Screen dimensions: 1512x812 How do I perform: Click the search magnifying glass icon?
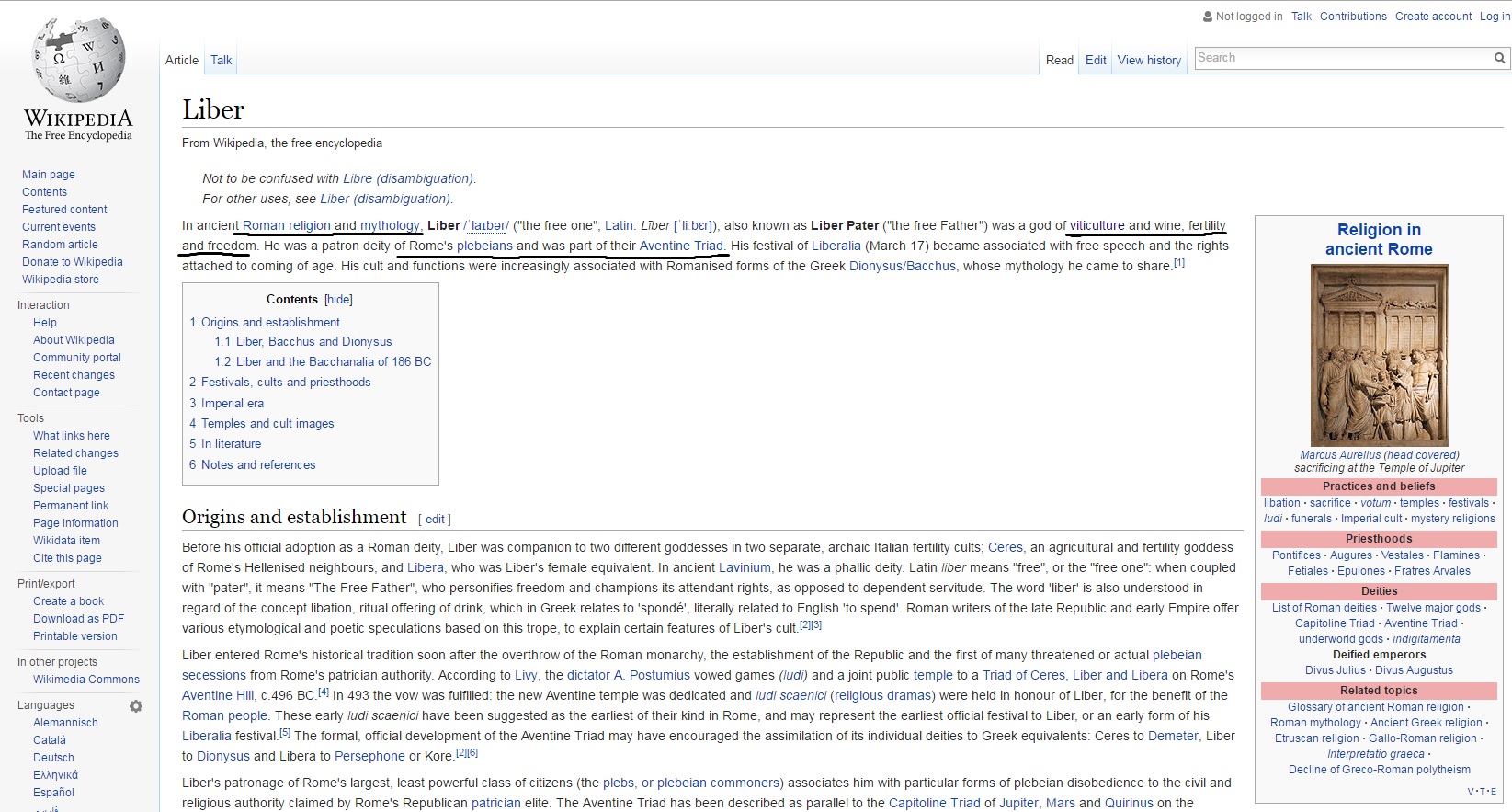1499,58
